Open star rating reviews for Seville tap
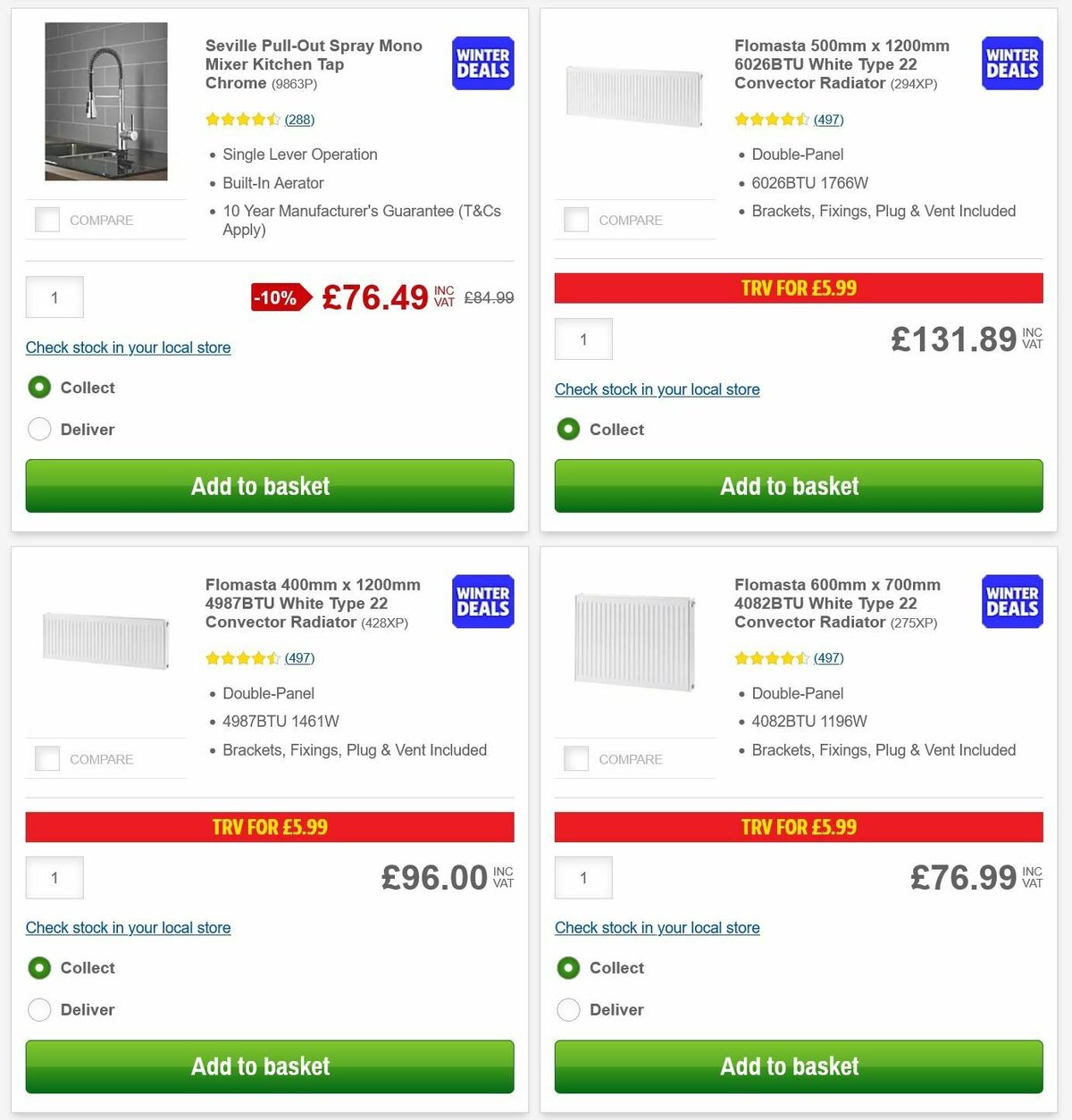The height and width of the screenshot is (1120, 1072). [259, 120]
